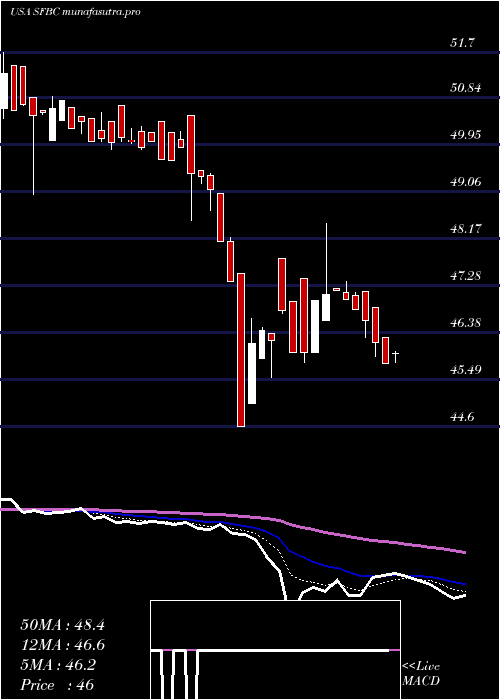Click the 'Price : 46' readout

[57, 685]
